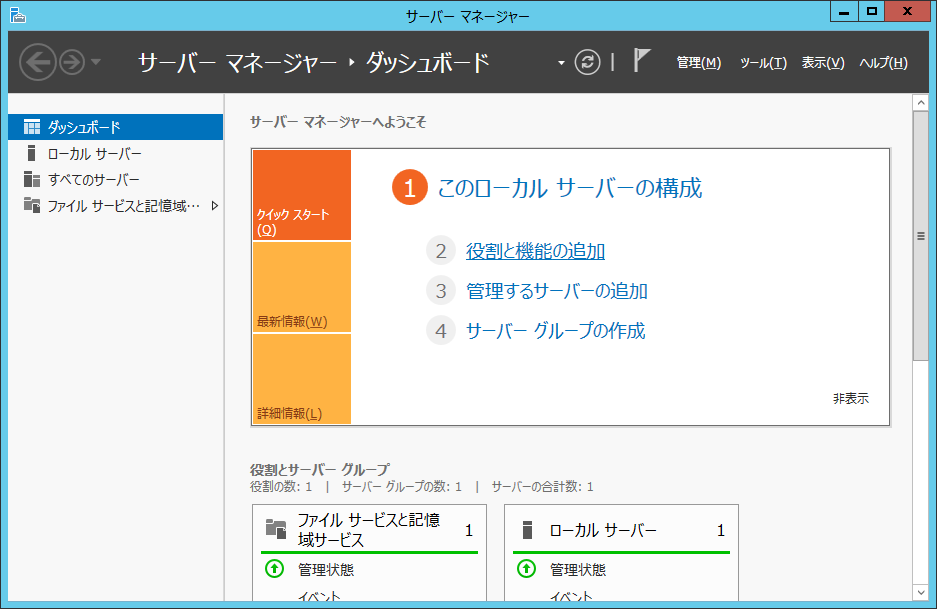The image size is (937, 609).
Task: Open the dropdown arrow left of refresh
Action: pos(561,63)
